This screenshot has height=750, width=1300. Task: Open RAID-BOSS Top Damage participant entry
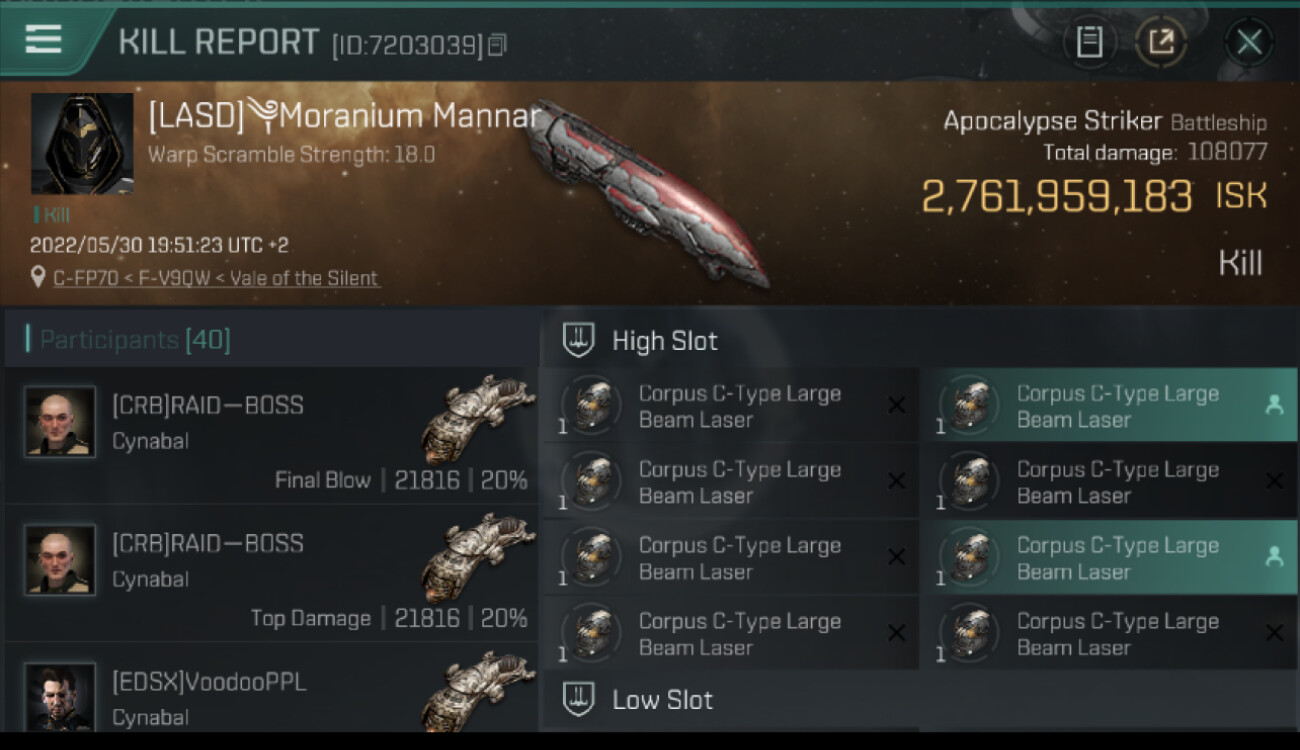pos(271,572)
